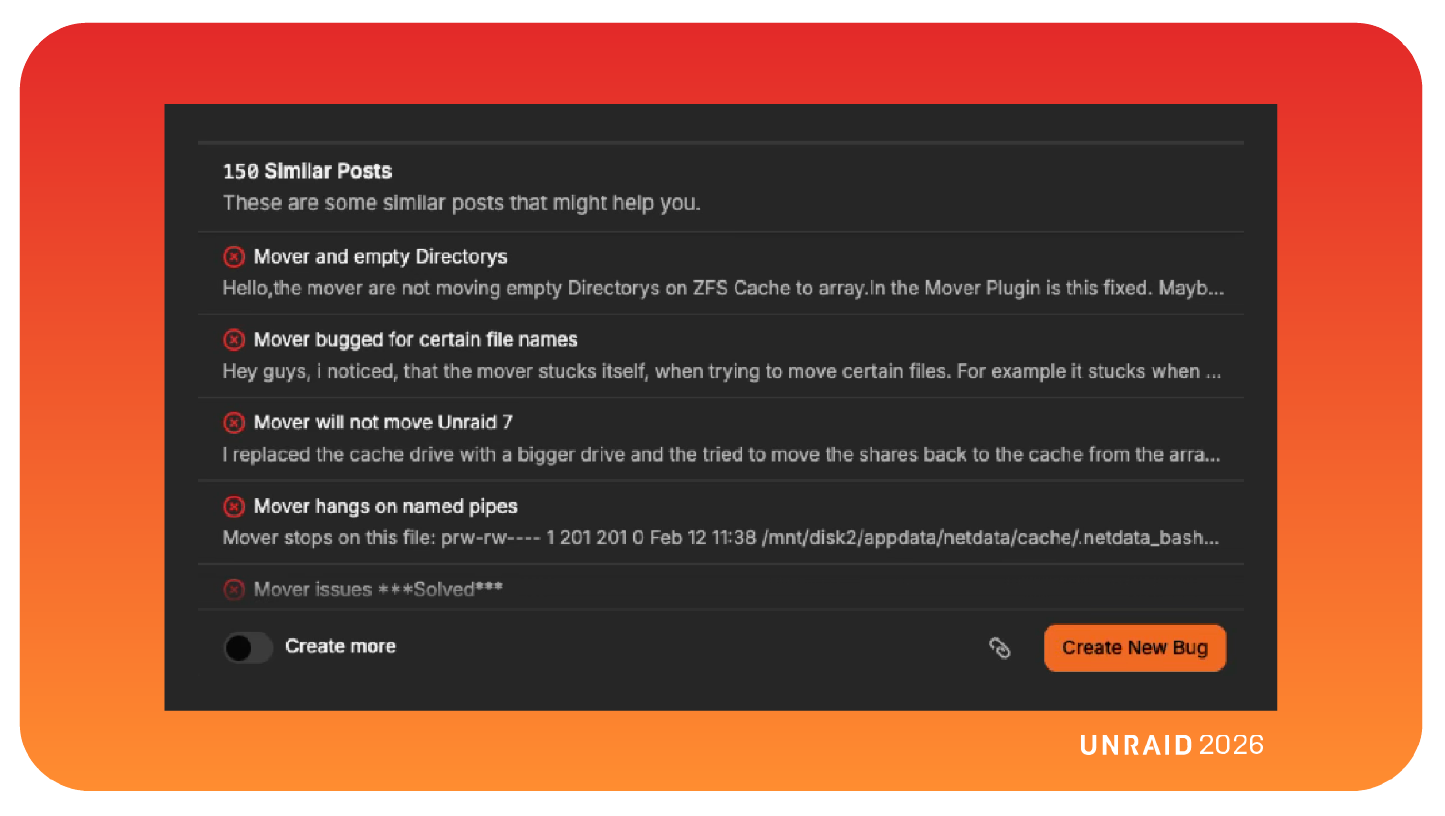Open the Mover will not move Unraid 7 post
1445x816 pixels.
pyautogui.click(x=383, y=423)
